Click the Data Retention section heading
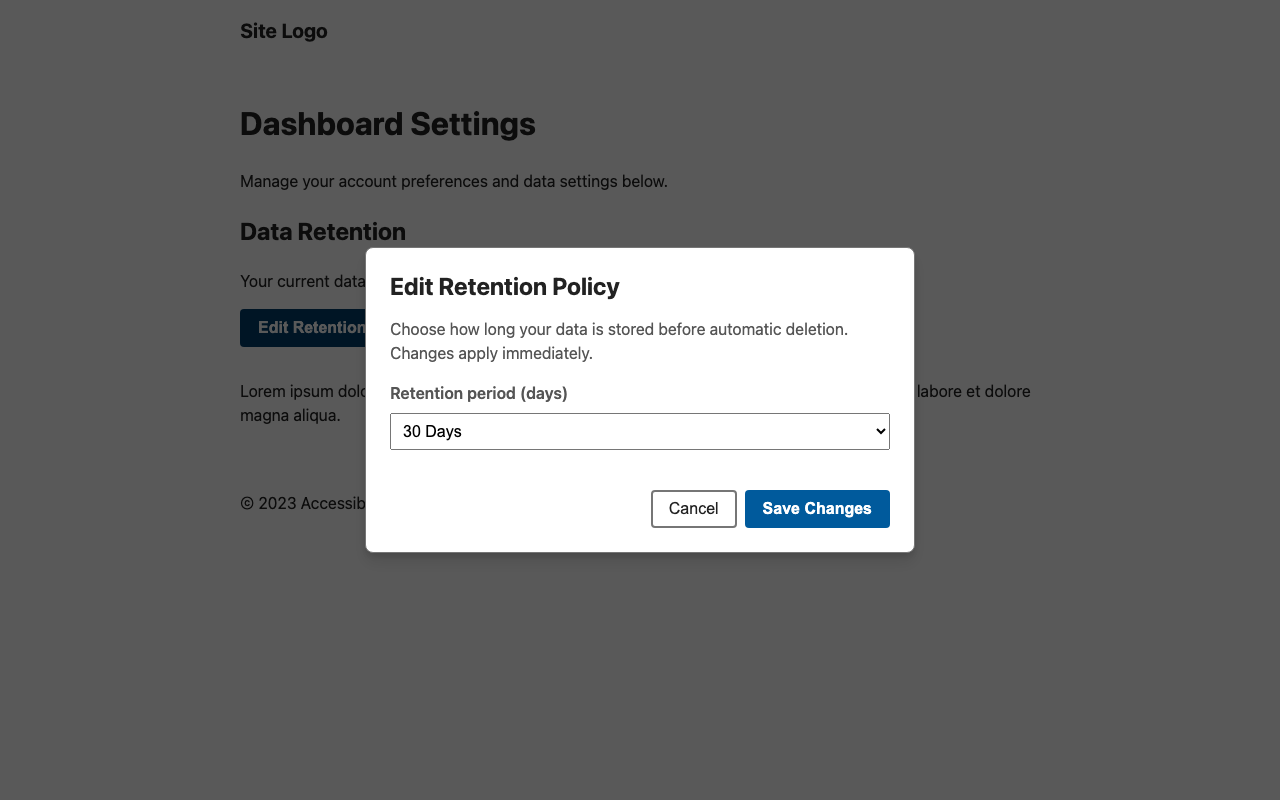 322,231
